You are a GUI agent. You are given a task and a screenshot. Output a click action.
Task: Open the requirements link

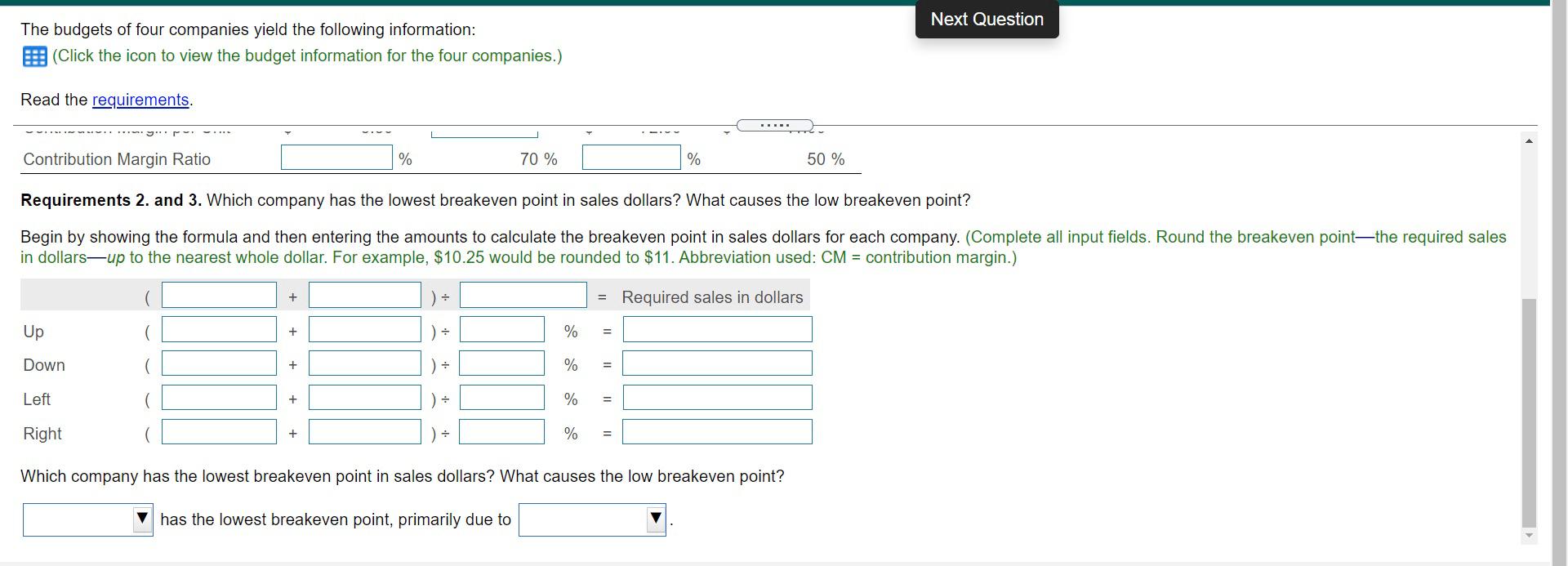tap(140, 100)
